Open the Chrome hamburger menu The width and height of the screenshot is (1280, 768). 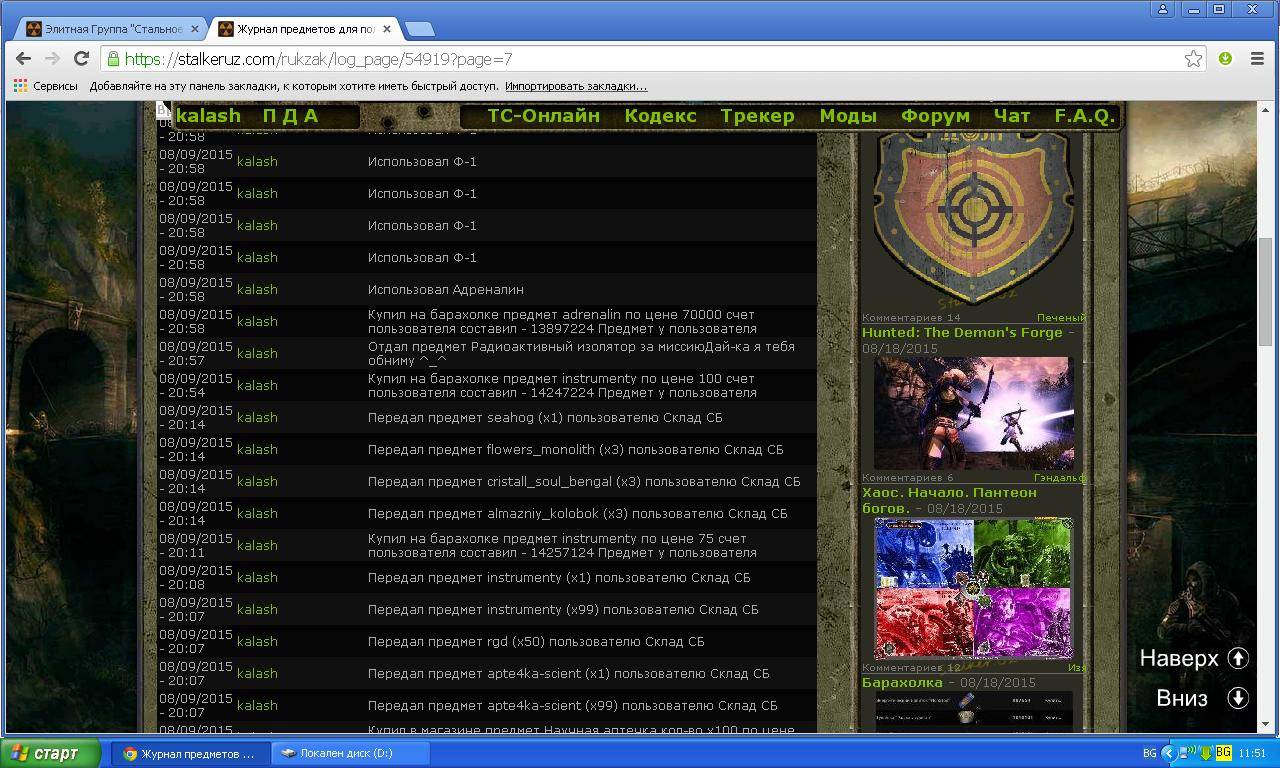[x=1258, y=59]
